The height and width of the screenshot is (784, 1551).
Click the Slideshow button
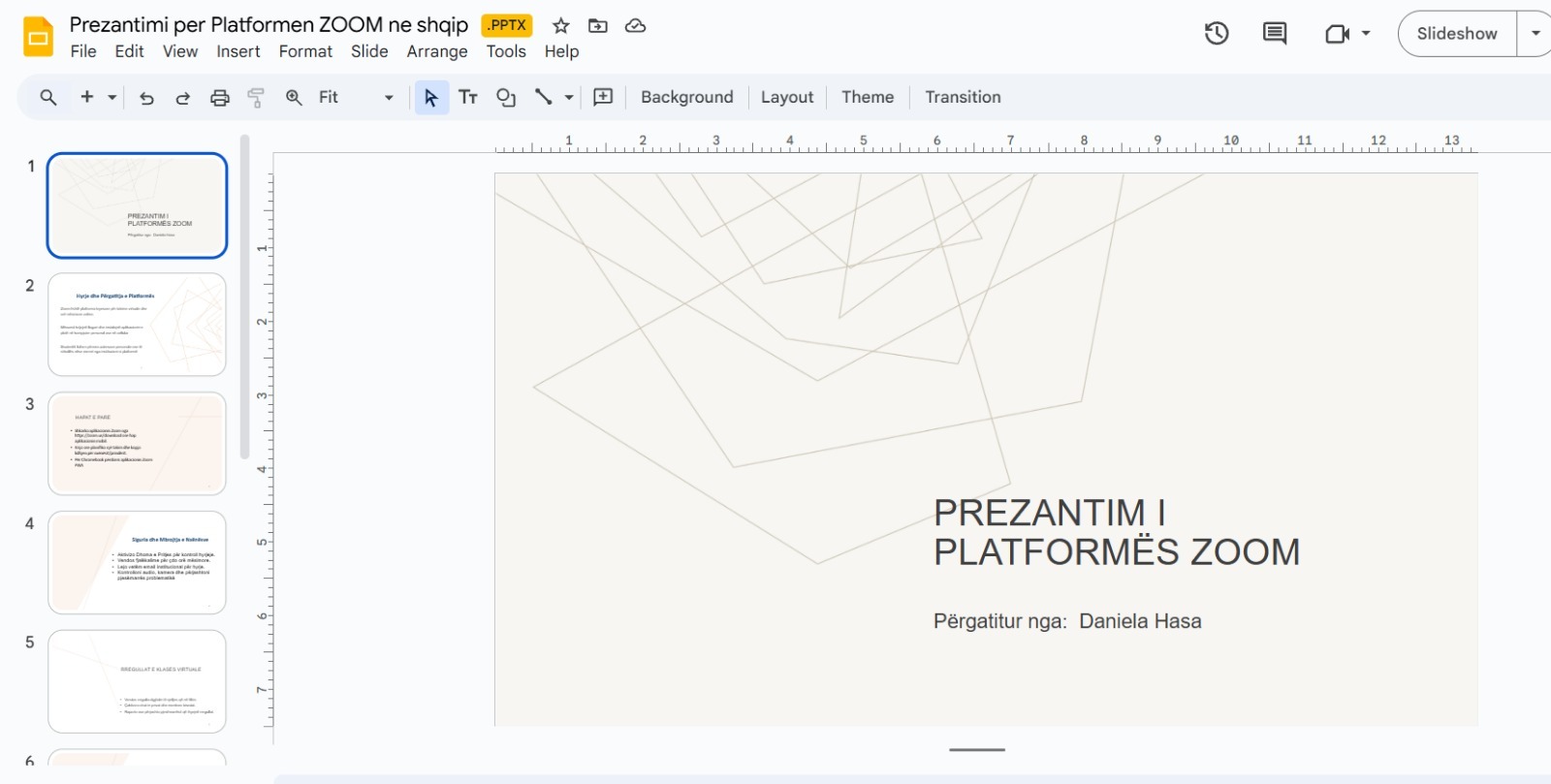click(1456, 34)
